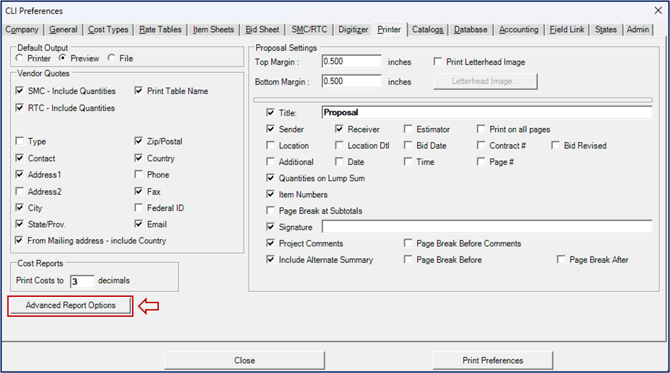Switch to the Rate Tables tab
670x373 pixels.
[160, 29]
